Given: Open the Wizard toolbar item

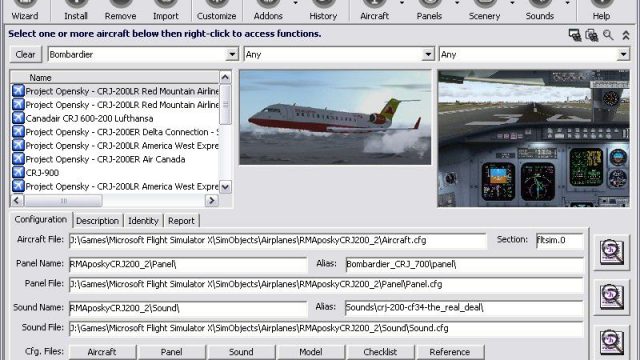Looking at the screenshot, I should pos(25,11).
